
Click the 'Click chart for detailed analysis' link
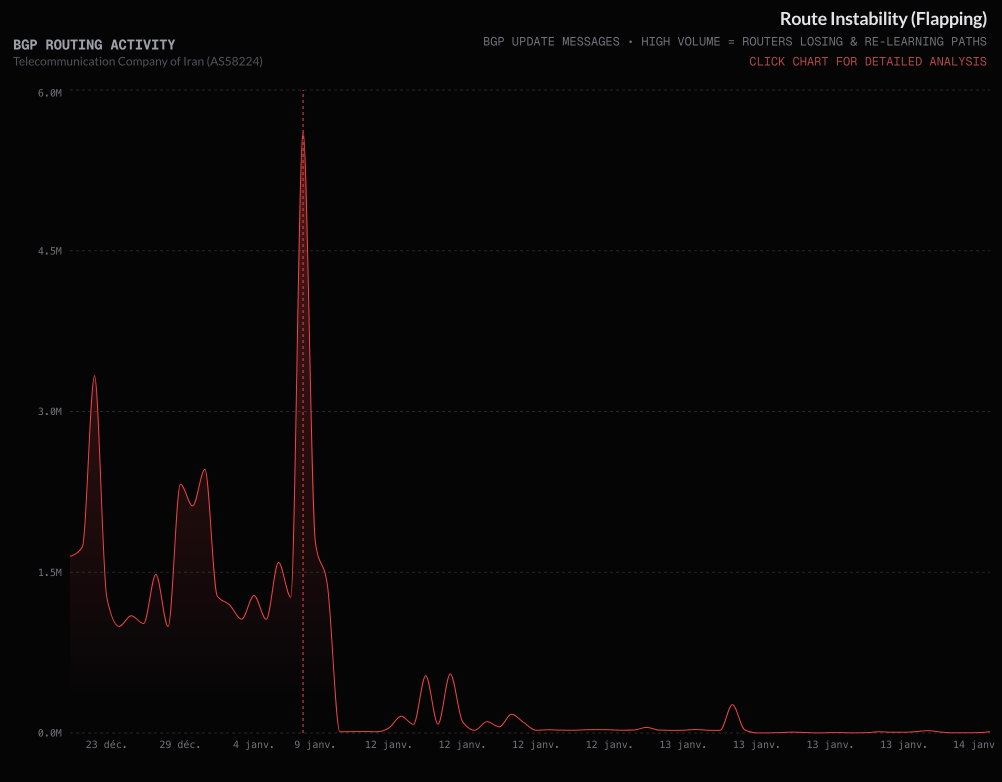click(868, 62)
